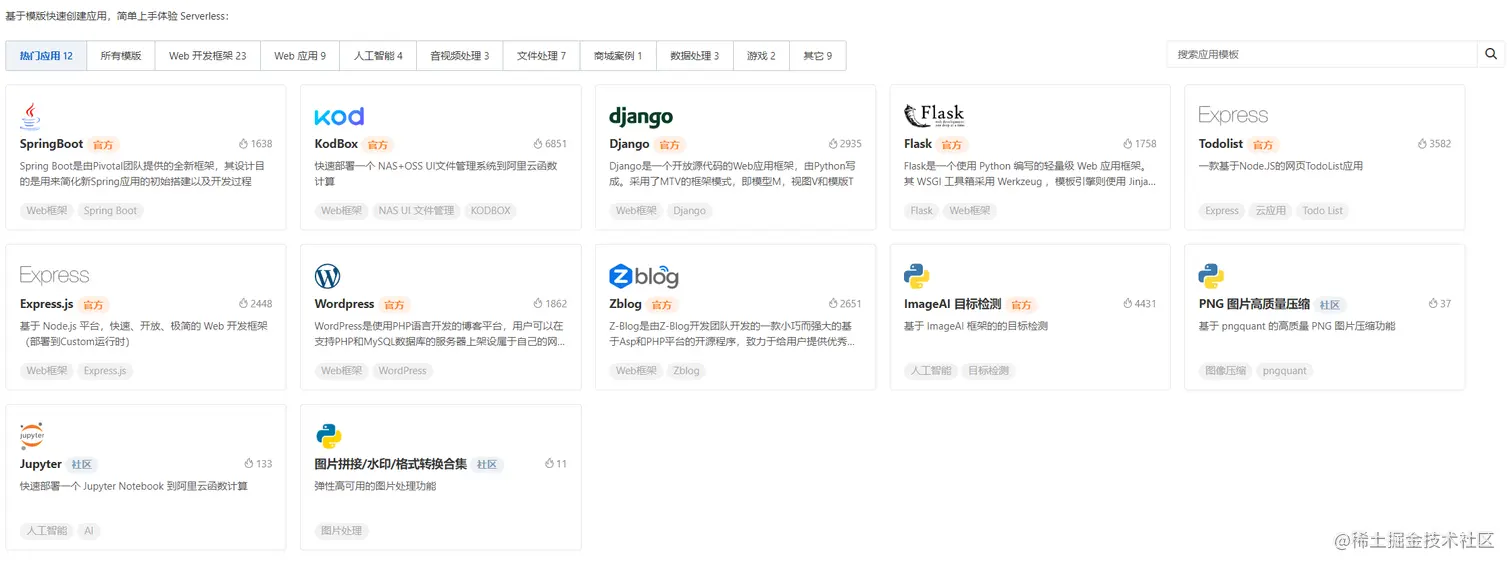Image resolution: width=1512 pixels, height=568 pixels.
Task: Open the 商城案例 1 tab
Action: pyautogui.click(x=618, y=56)
